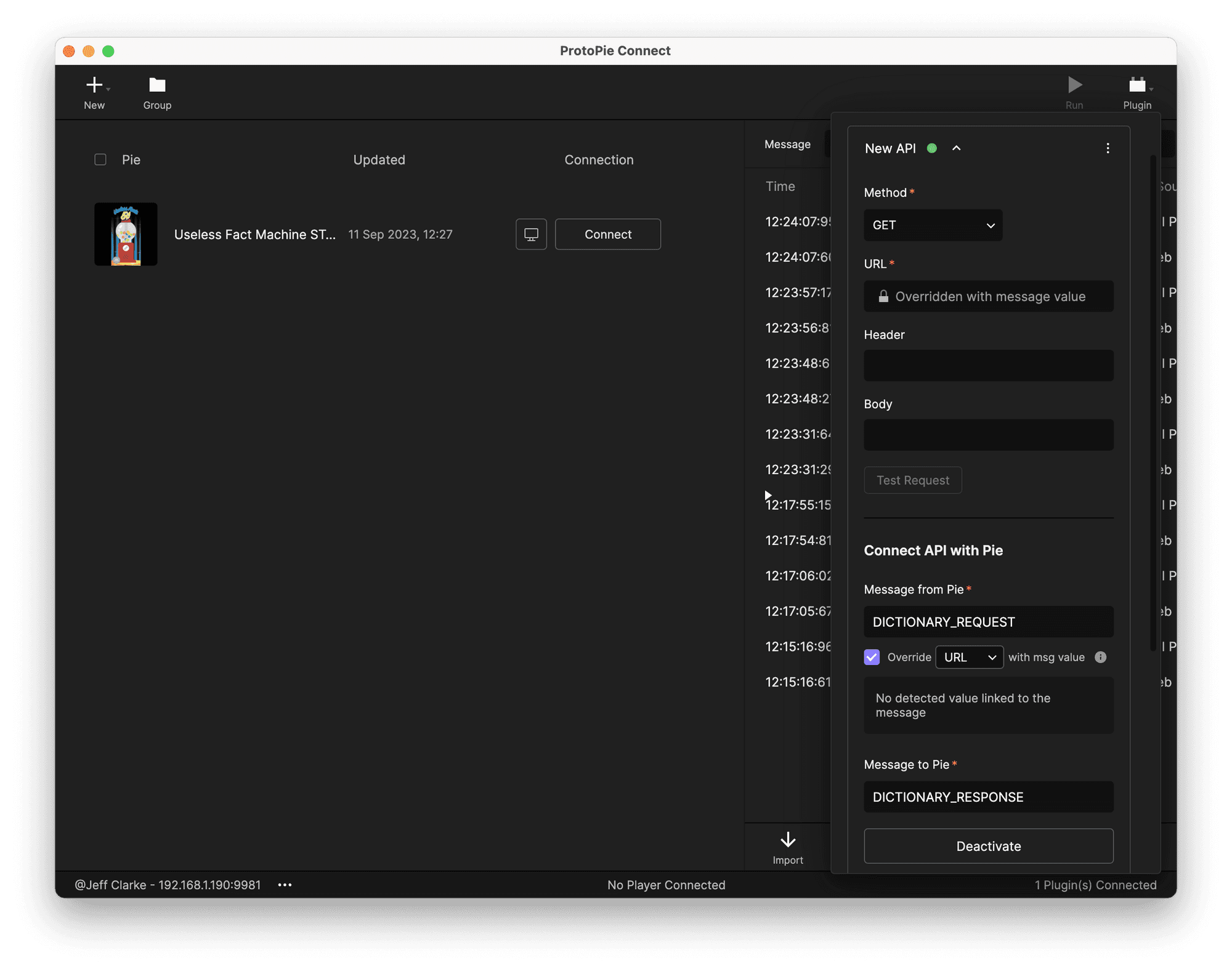Screen dimensions: 1232x971
Task: Click the Useless Fact Machine pie name
Action: 254,234
